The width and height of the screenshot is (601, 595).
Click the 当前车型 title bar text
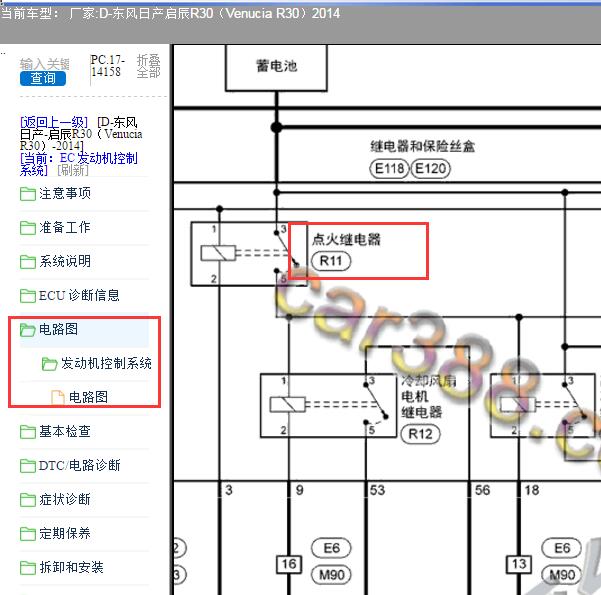coord(170,13)
